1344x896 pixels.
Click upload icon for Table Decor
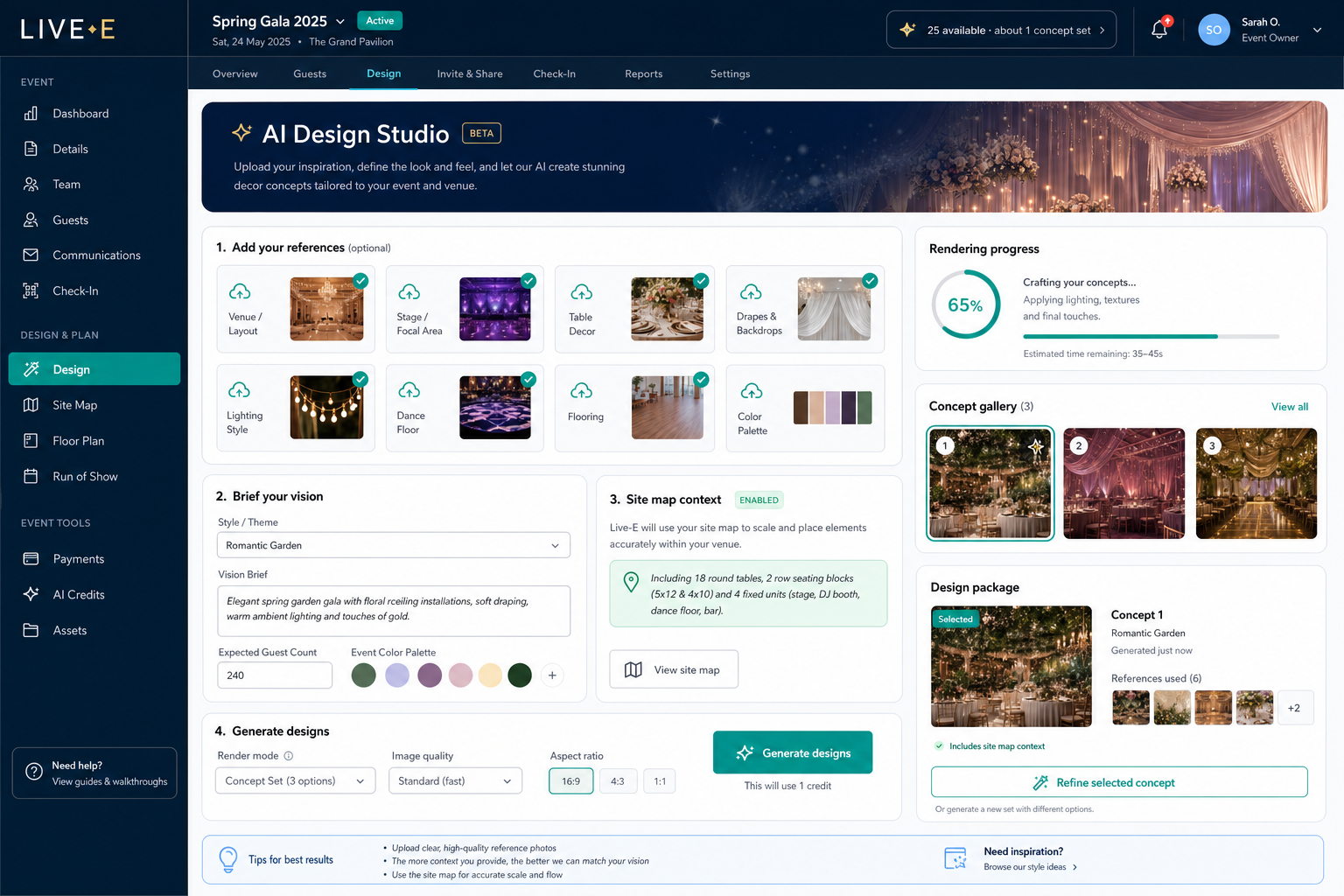[x=582, y=291]
